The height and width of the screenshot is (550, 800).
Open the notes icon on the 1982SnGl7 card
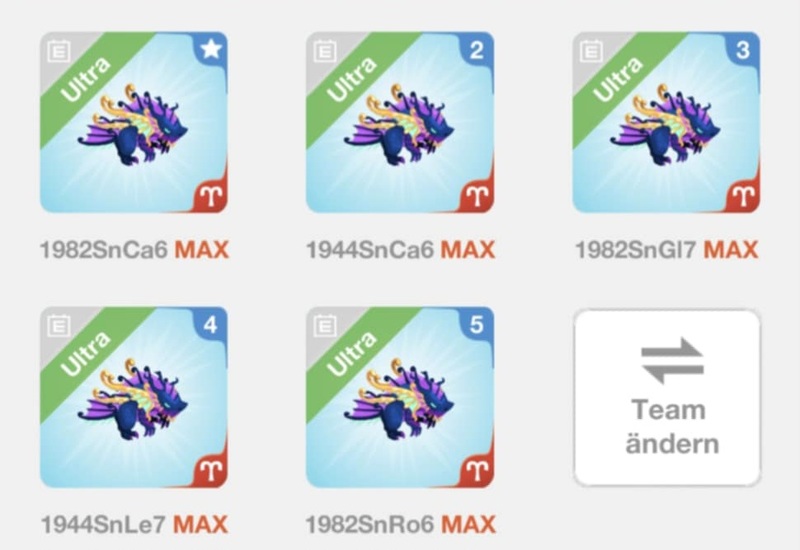coord(591,52)
